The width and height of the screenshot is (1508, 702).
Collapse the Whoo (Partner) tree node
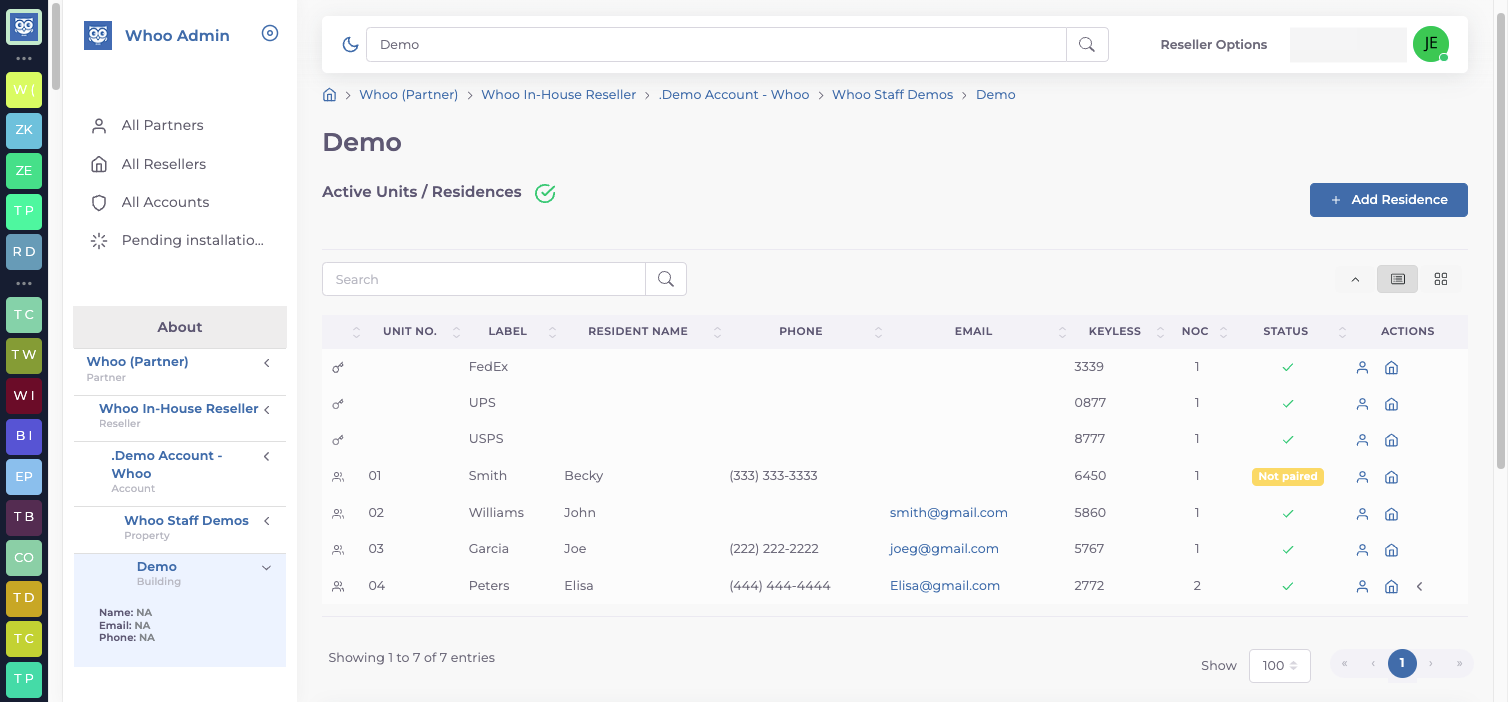pyautogui.click(x=267, y=363)
